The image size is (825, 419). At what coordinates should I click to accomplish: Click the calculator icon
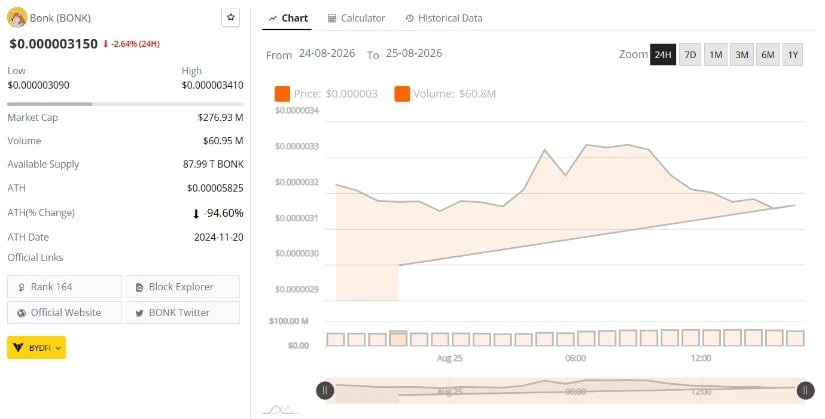click(x=332, y=18)
